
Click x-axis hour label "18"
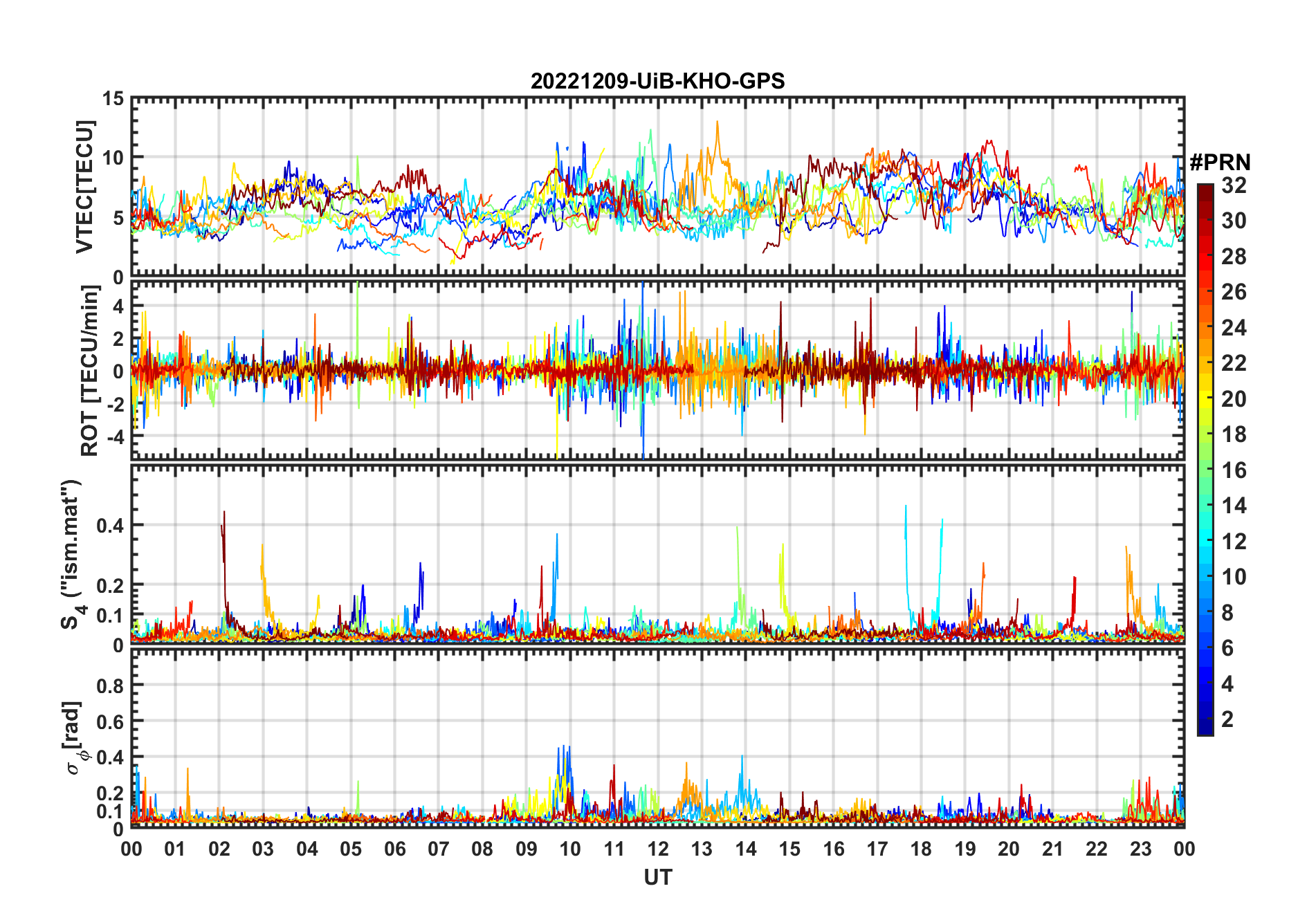click(921, 849)
